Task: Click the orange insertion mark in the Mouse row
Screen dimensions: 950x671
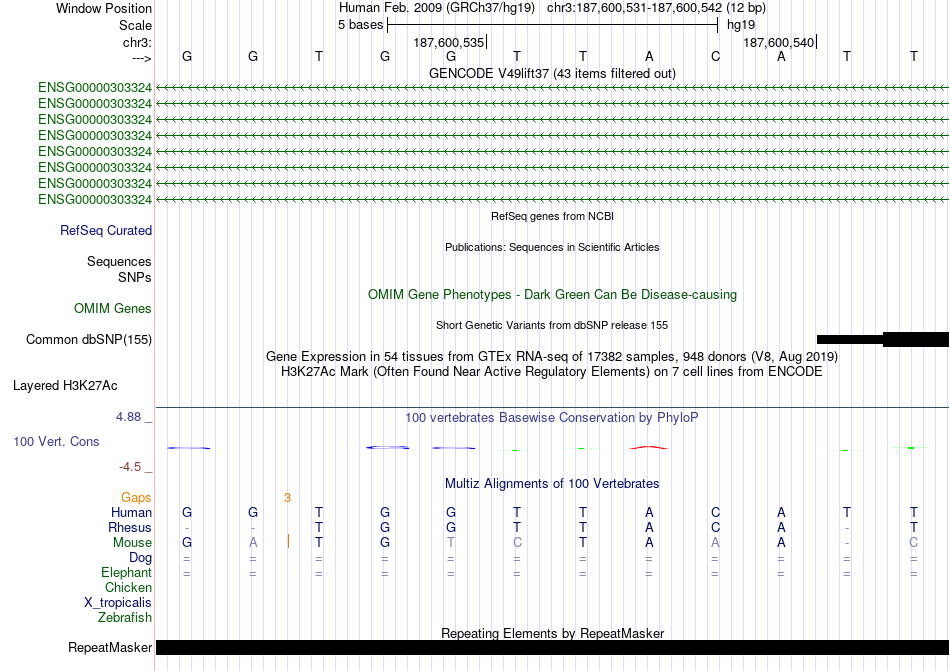Action: [x=288, y=541]
